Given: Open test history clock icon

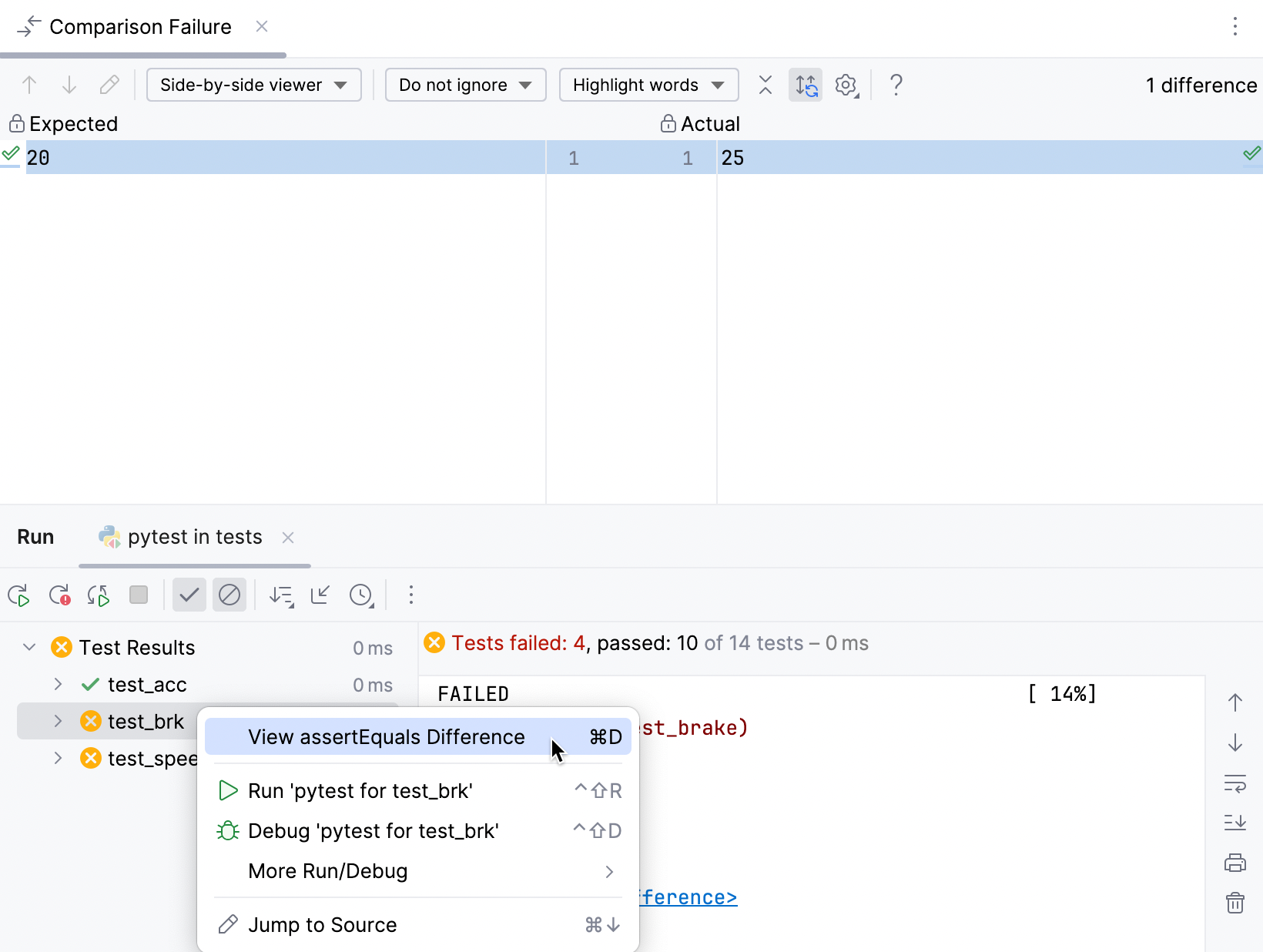Looking at the screenshot, I should [x=361, y=595].
